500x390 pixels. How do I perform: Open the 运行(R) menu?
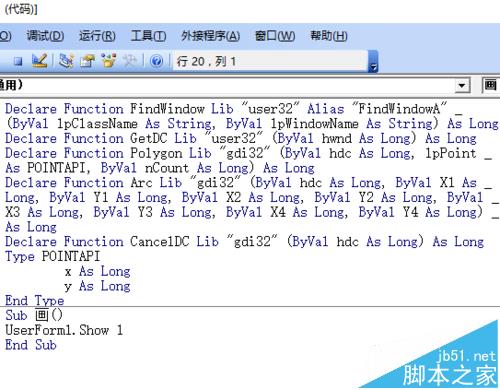[97, 36]
